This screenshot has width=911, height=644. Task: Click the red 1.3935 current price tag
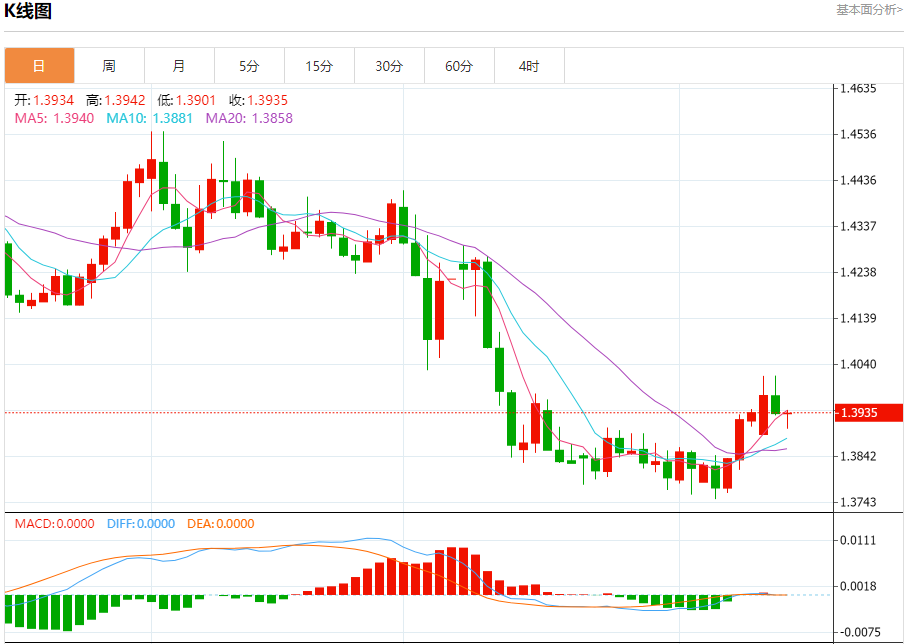tap(869, 413)
